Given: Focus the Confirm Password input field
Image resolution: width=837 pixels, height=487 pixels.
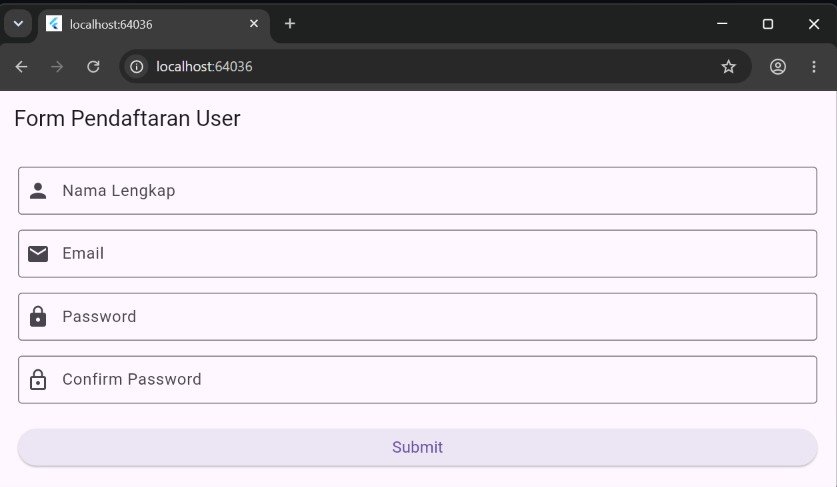Looking at the screenshot, I should 417,380.
